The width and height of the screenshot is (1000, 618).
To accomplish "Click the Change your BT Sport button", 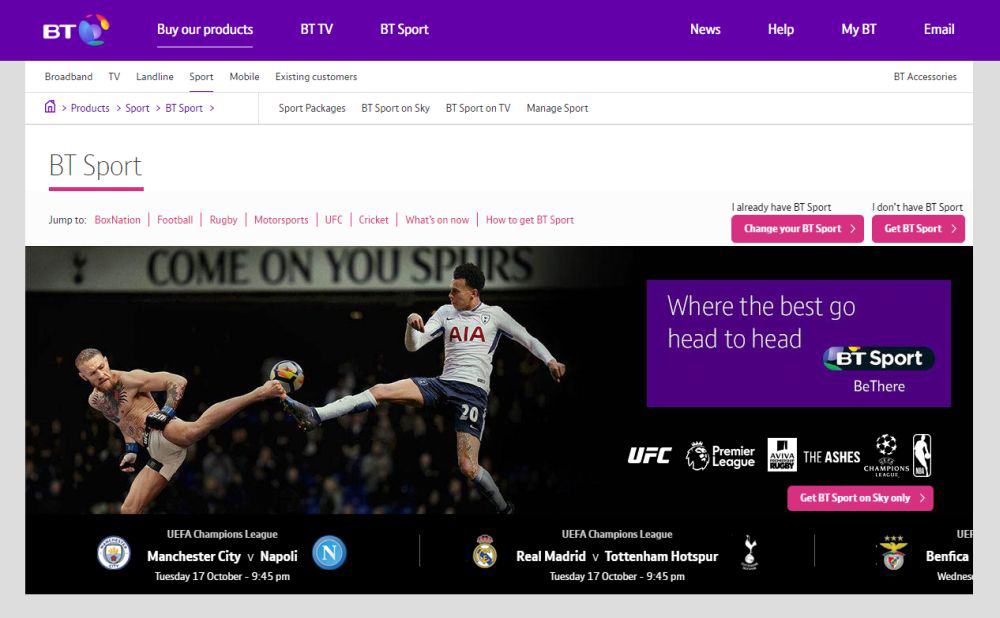I will pyautogui.click(x=797, y=228).
